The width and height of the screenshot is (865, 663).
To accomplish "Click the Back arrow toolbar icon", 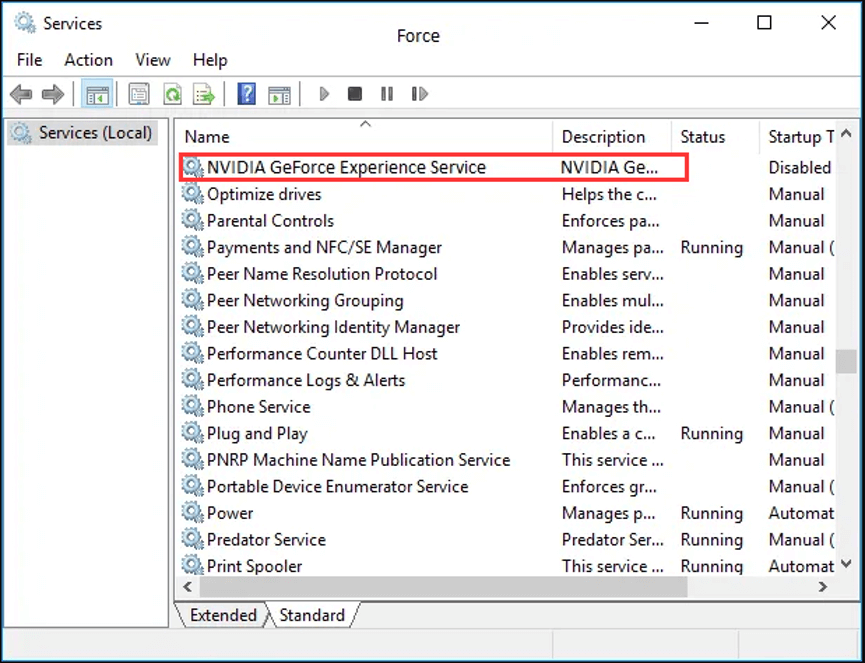I will [21, 94].
